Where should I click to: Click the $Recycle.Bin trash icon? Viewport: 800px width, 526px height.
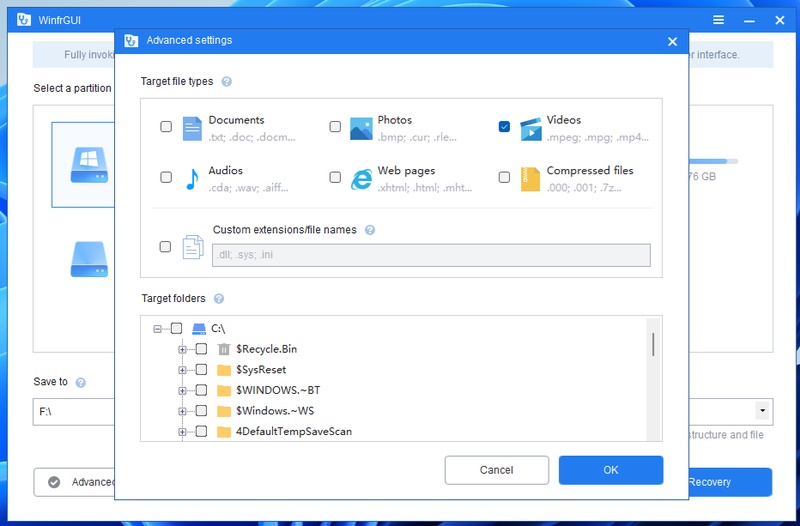coord(224,349)
